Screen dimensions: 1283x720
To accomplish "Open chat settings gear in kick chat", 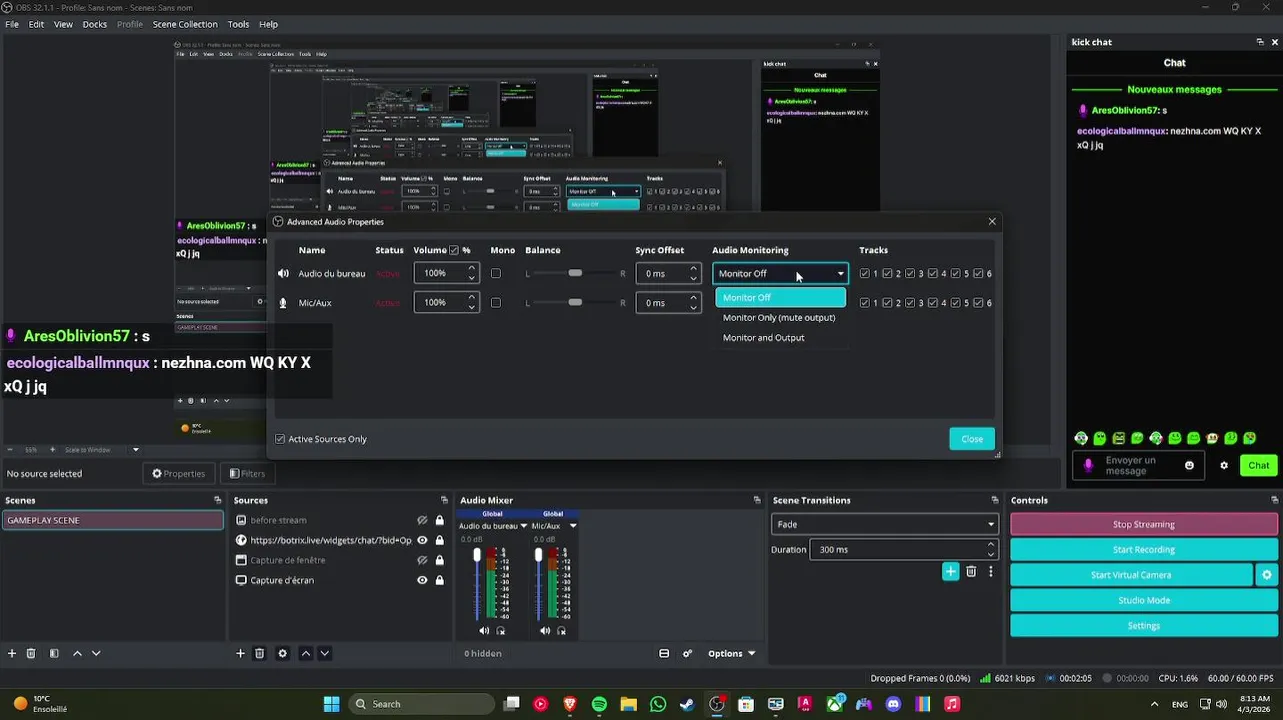I will coord(1224,465).
